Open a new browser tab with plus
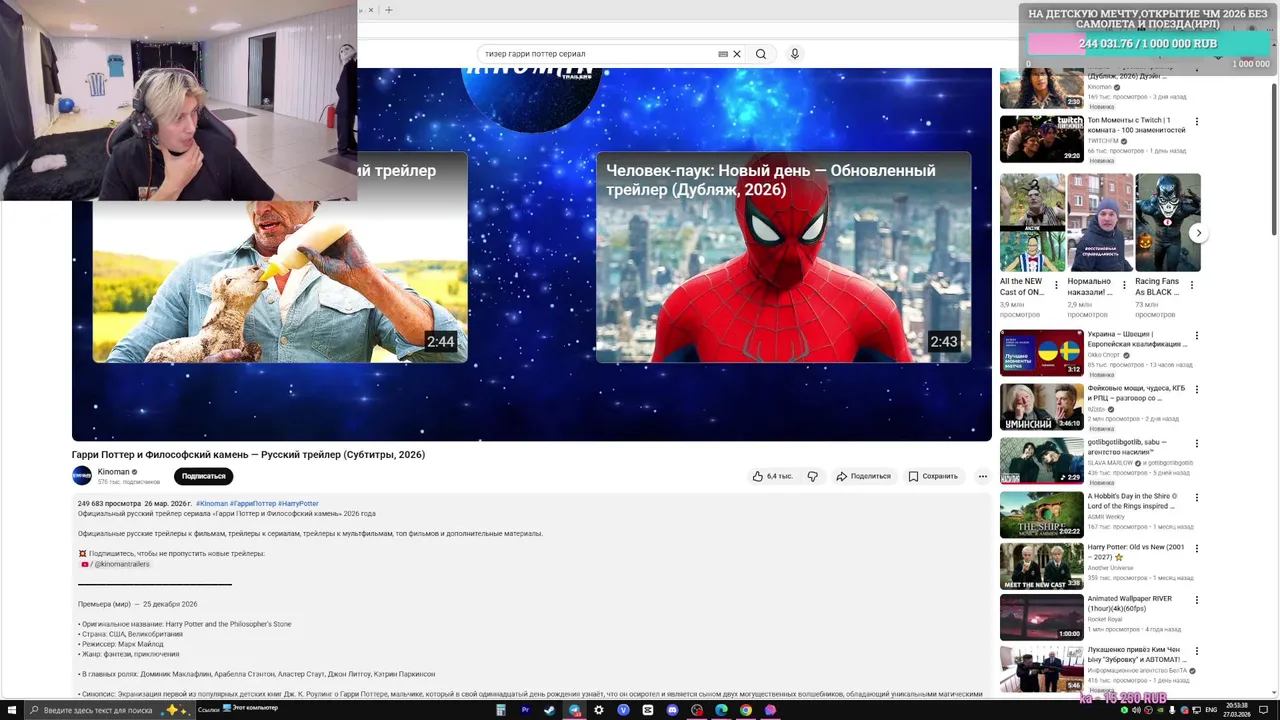This screenshot has height=720, width=1280. pyautogui.click(x=389, y=10)
